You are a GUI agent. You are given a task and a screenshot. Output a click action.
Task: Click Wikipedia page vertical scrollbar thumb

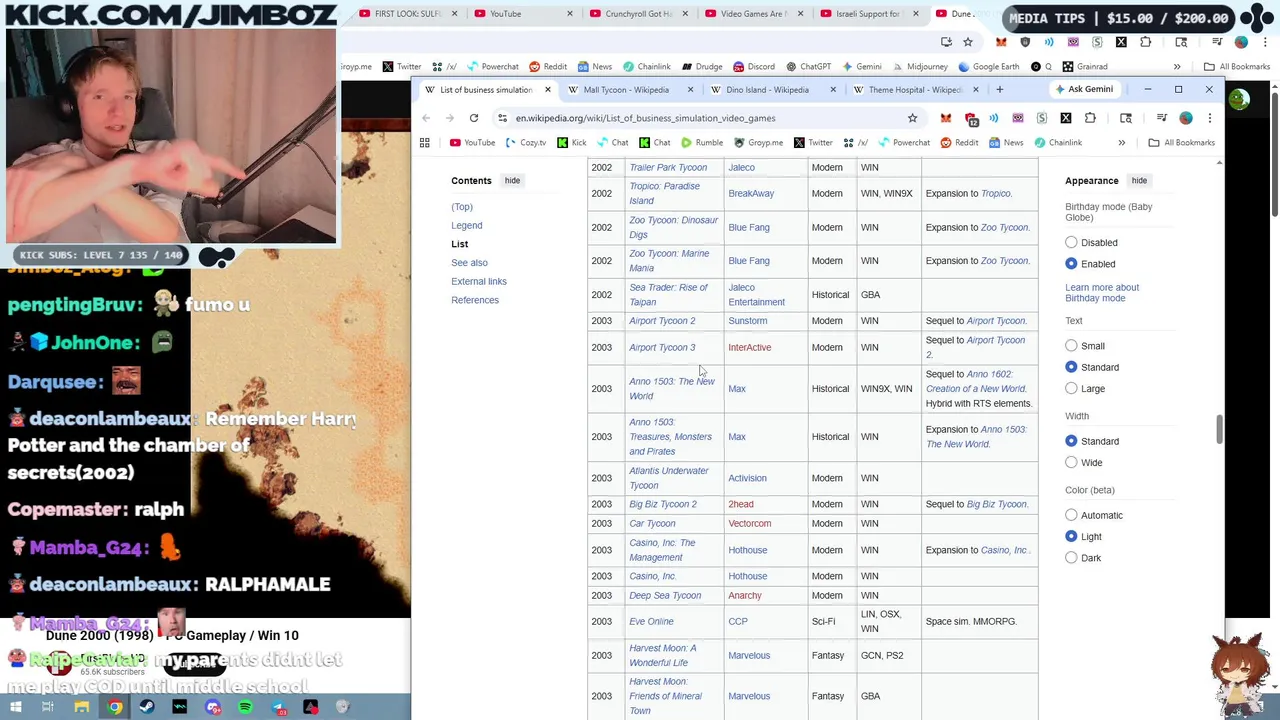[x=1219, y=430]
